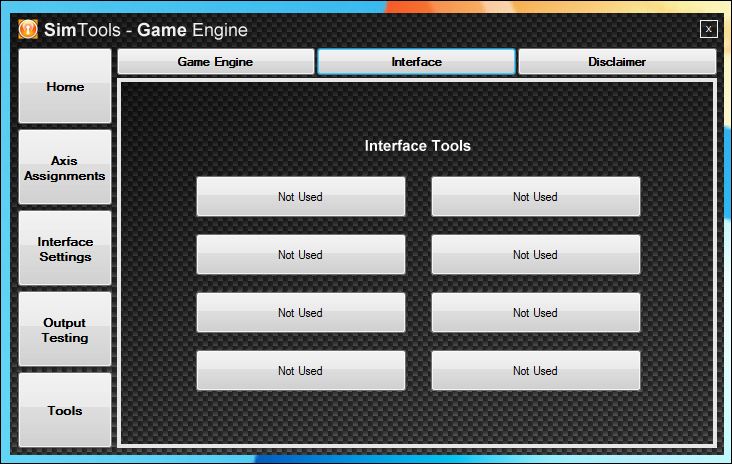Switch to the Game Engine tab
The height and width of the screenshot is (464, 732).
216,62
